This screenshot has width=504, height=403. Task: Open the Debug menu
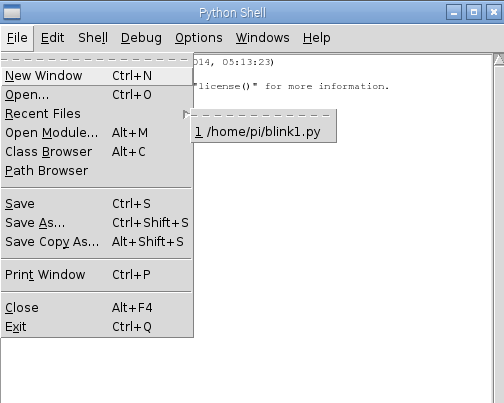click(141, 38)
